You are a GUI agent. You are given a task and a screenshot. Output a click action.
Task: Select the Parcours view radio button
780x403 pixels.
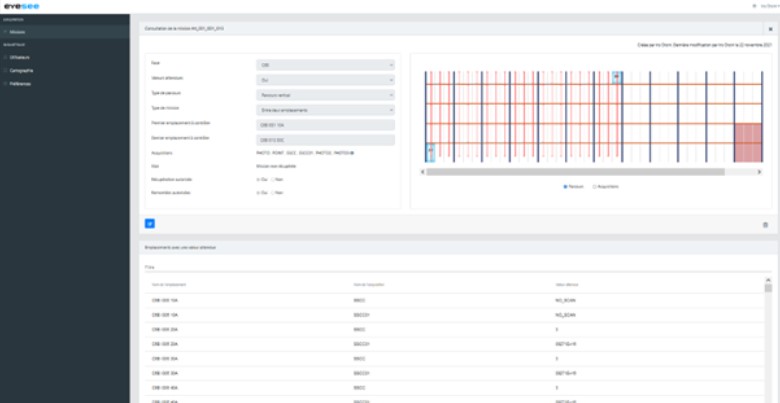click(x=565, y=187)
